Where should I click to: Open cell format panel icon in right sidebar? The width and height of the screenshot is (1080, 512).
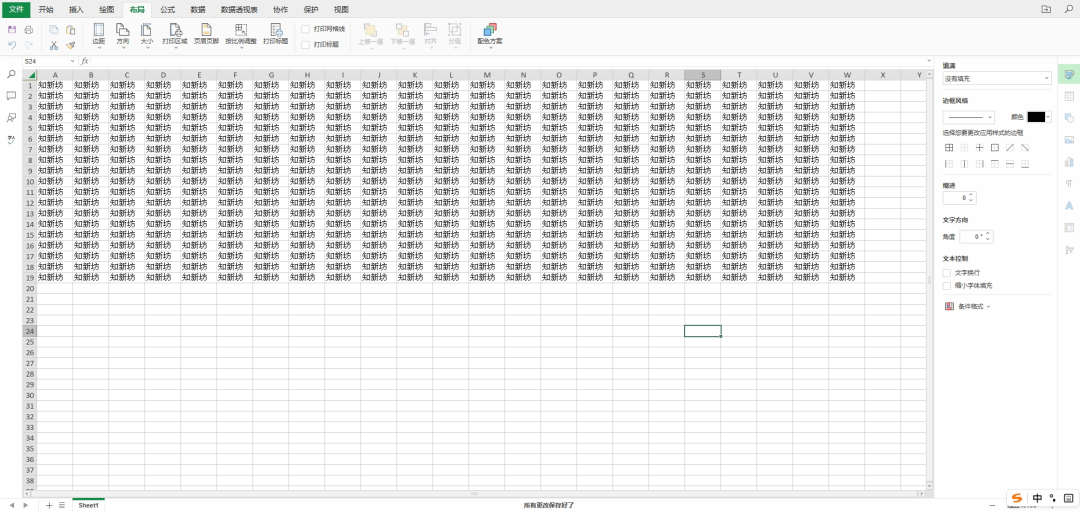coord(1069,74)
